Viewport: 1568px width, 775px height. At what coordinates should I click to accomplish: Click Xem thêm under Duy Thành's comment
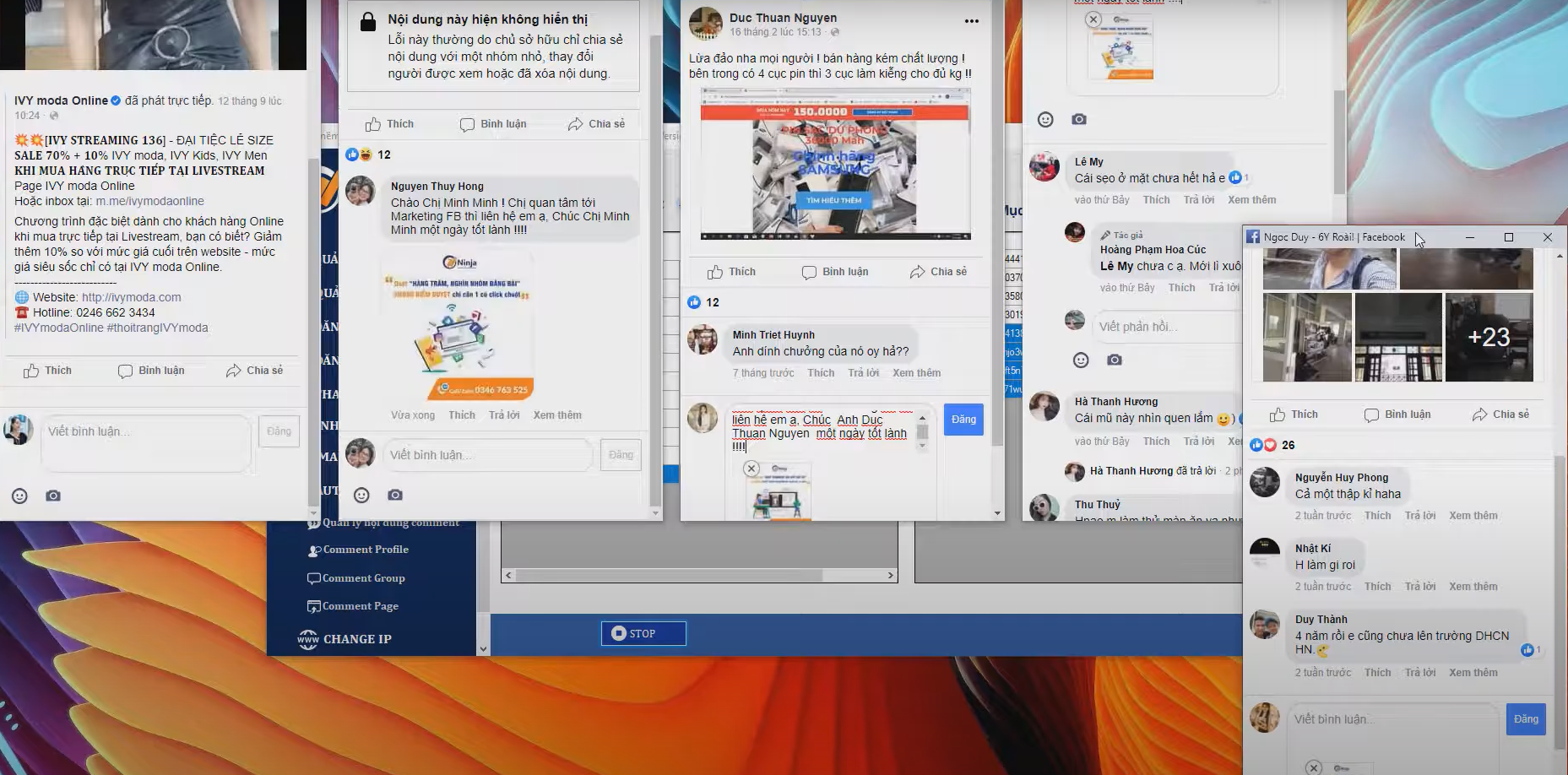click(1473, 673)
